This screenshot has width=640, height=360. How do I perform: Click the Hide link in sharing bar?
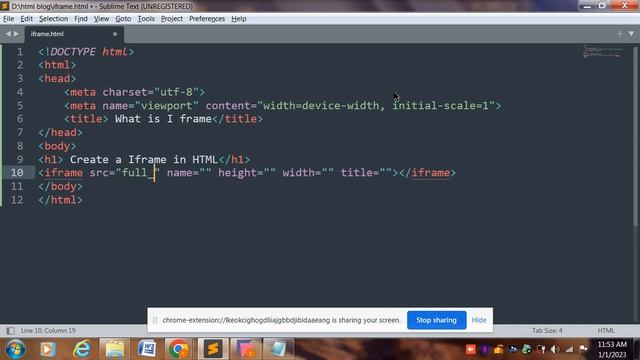[x=479, y=320]
